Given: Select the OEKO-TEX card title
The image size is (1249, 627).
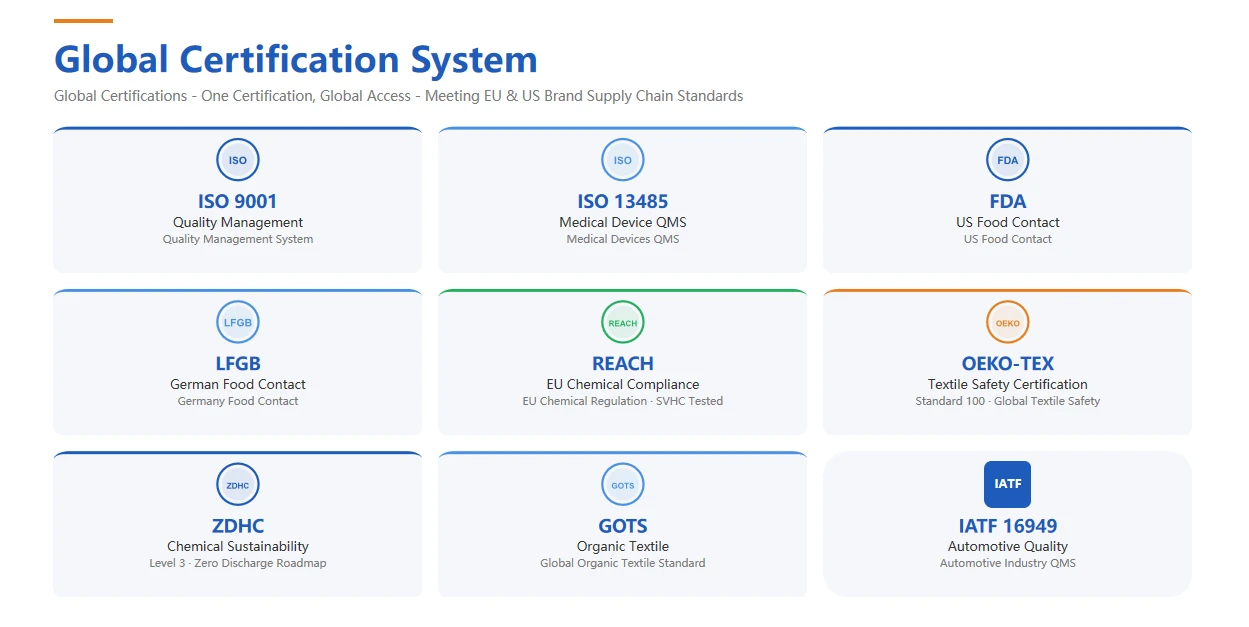Looking at the screenshot, I should tap(1008, 363).
